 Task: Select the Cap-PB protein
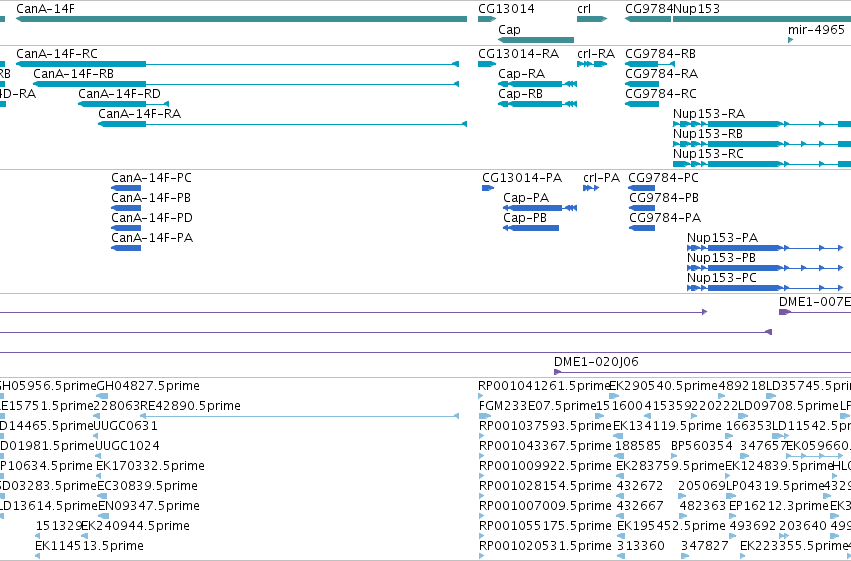click(531, 228)
